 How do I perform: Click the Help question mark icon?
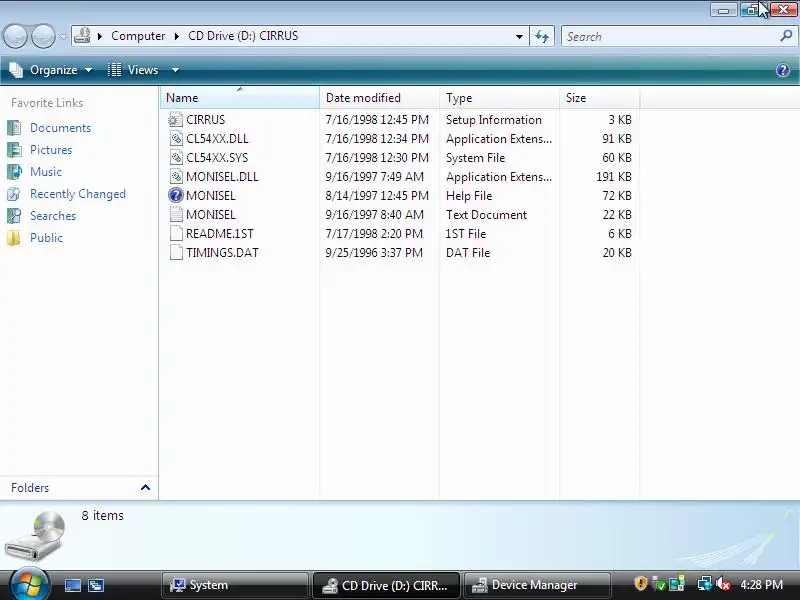coord(783,70)
